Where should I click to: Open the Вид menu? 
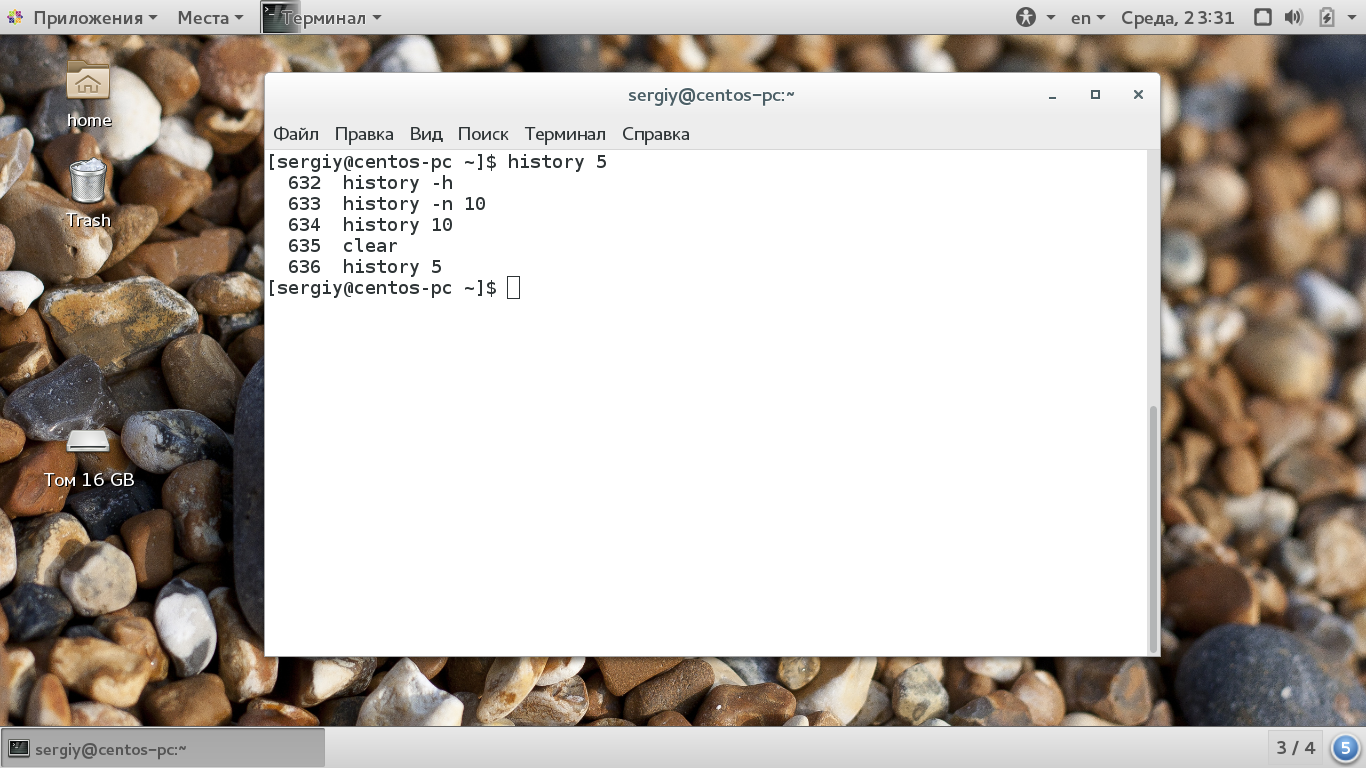tap(426, 134)
